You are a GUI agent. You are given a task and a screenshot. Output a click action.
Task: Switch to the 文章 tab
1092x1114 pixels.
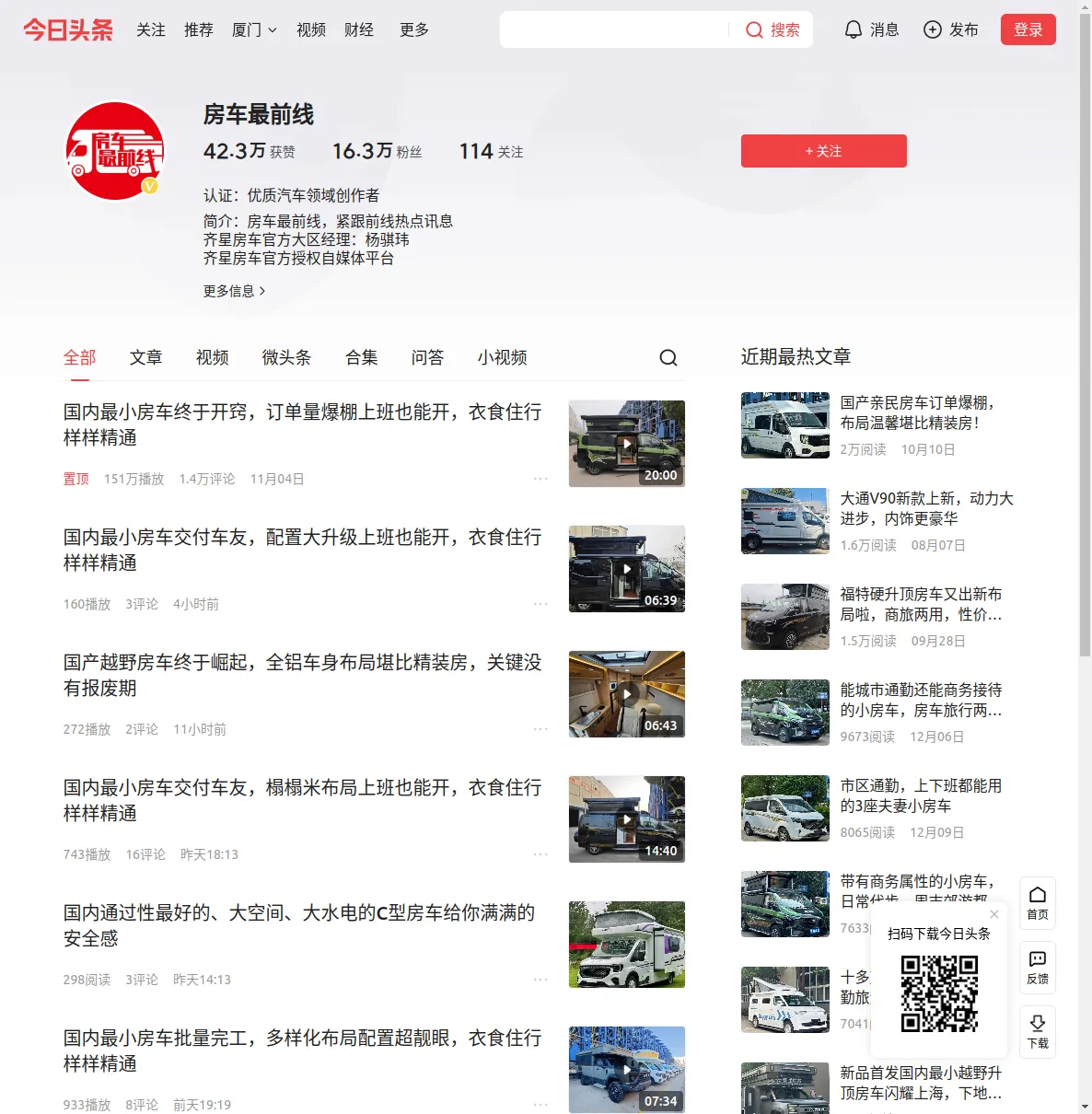click(146, 358)
